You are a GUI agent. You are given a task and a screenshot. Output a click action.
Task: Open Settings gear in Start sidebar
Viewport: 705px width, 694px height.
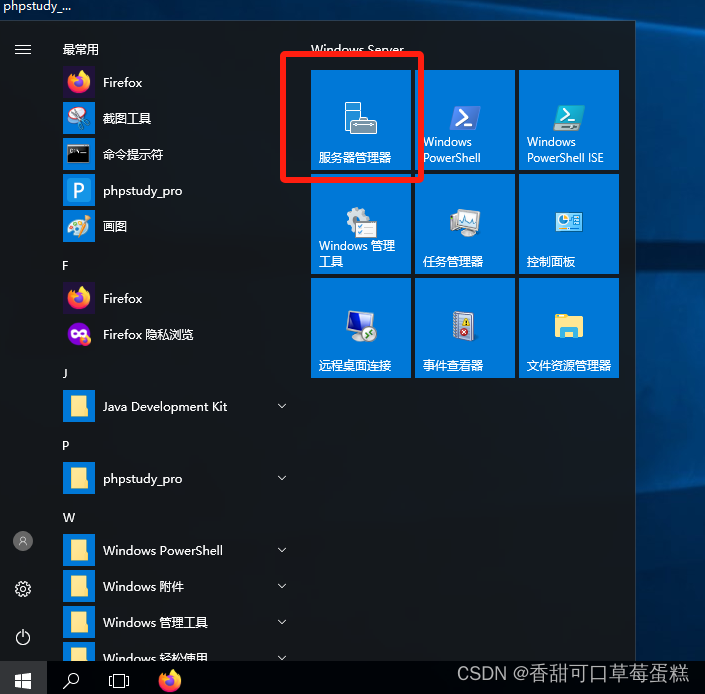23,589
